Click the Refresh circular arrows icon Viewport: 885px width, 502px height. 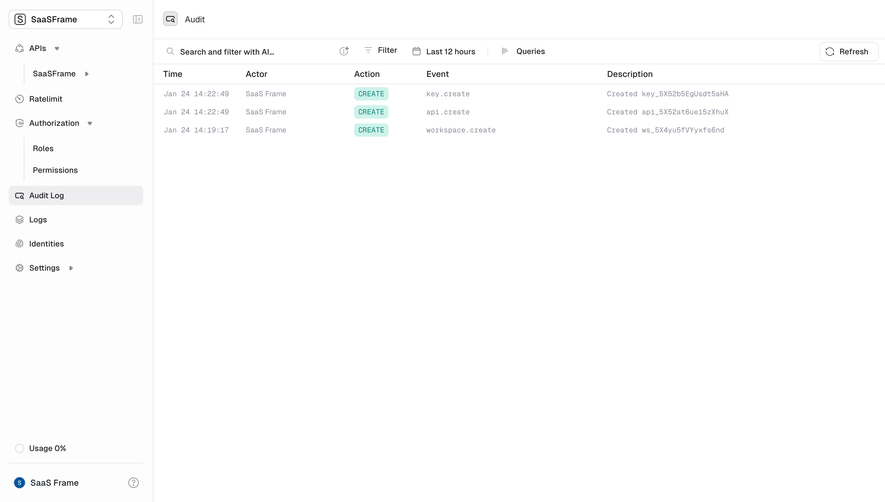[830, 51]
